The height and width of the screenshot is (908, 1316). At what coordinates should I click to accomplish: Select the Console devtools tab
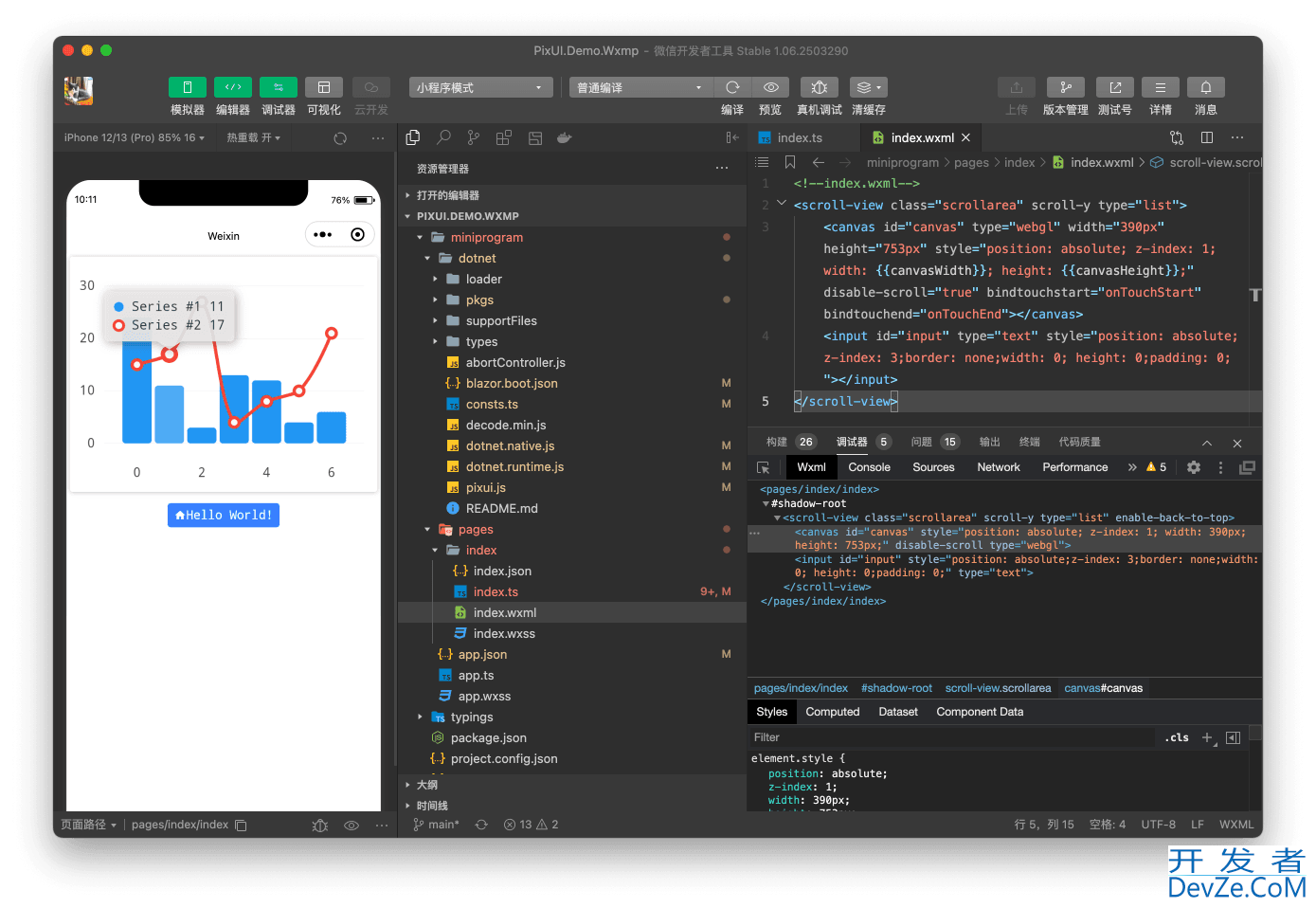coord(869,467)
